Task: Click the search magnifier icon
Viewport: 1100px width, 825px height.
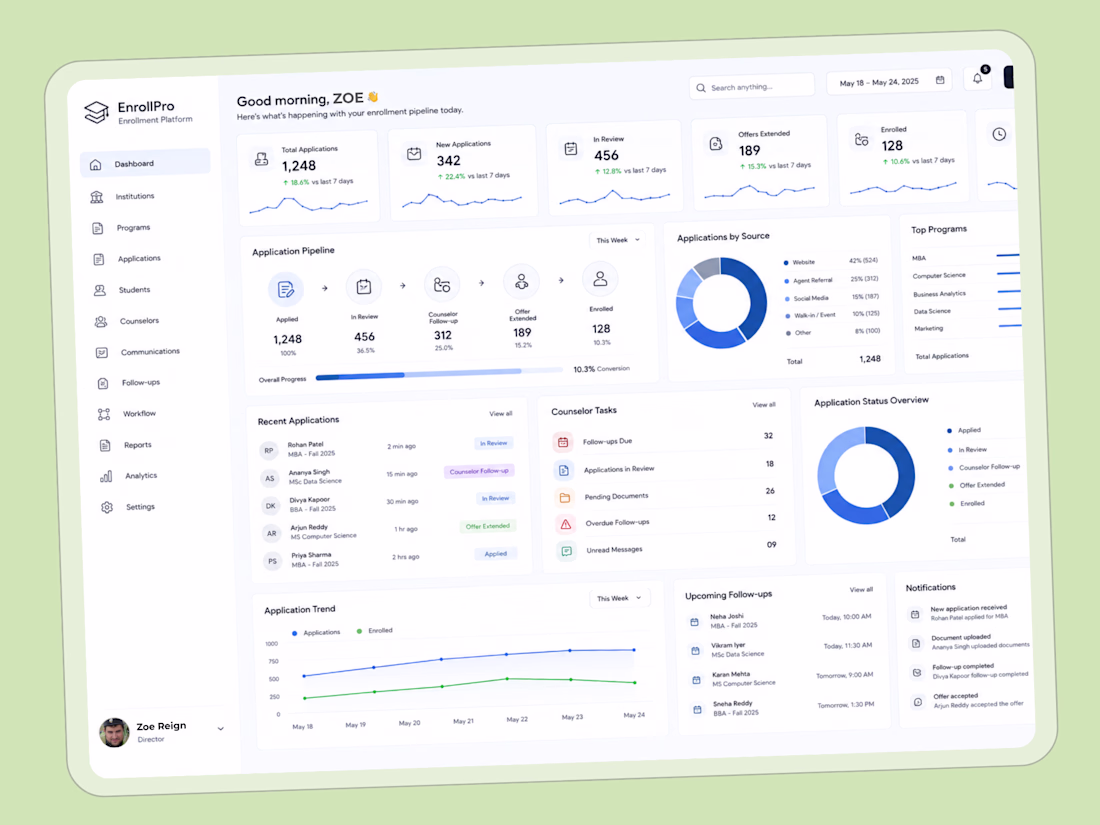Action: point(700,88)
